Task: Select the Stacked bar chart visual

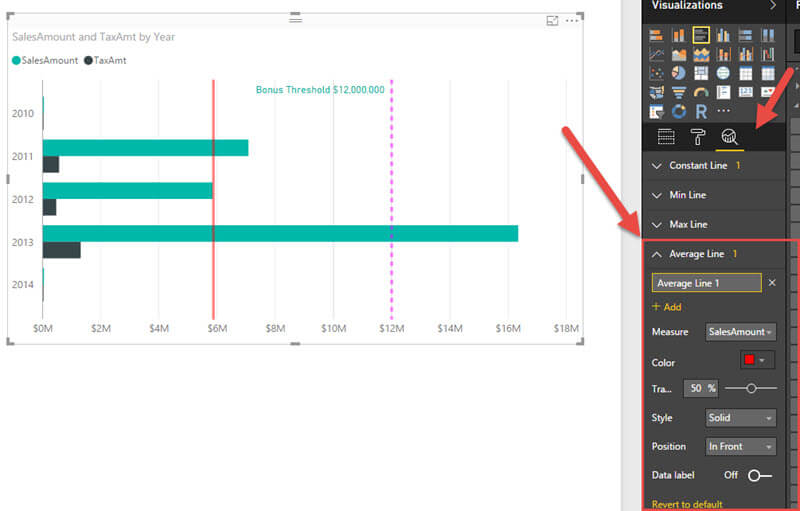Action: click(656, 35)
